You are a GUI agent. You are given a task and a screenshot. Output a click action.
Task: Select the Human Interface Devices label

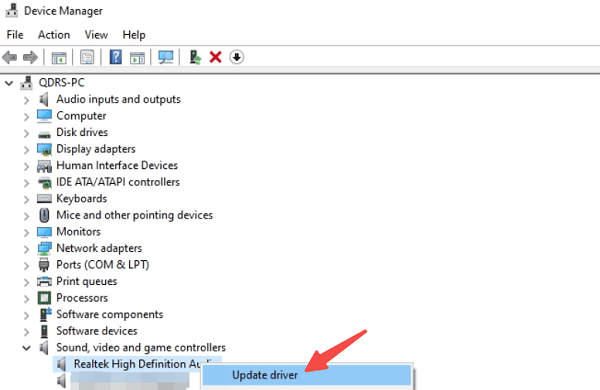(117, 165)
